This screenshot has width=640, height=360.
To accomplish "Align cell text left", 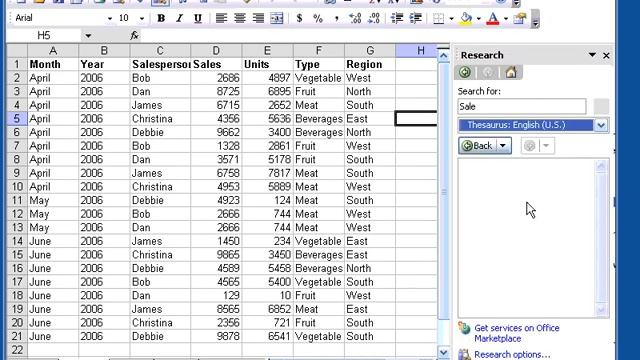I will pos(221,18).
